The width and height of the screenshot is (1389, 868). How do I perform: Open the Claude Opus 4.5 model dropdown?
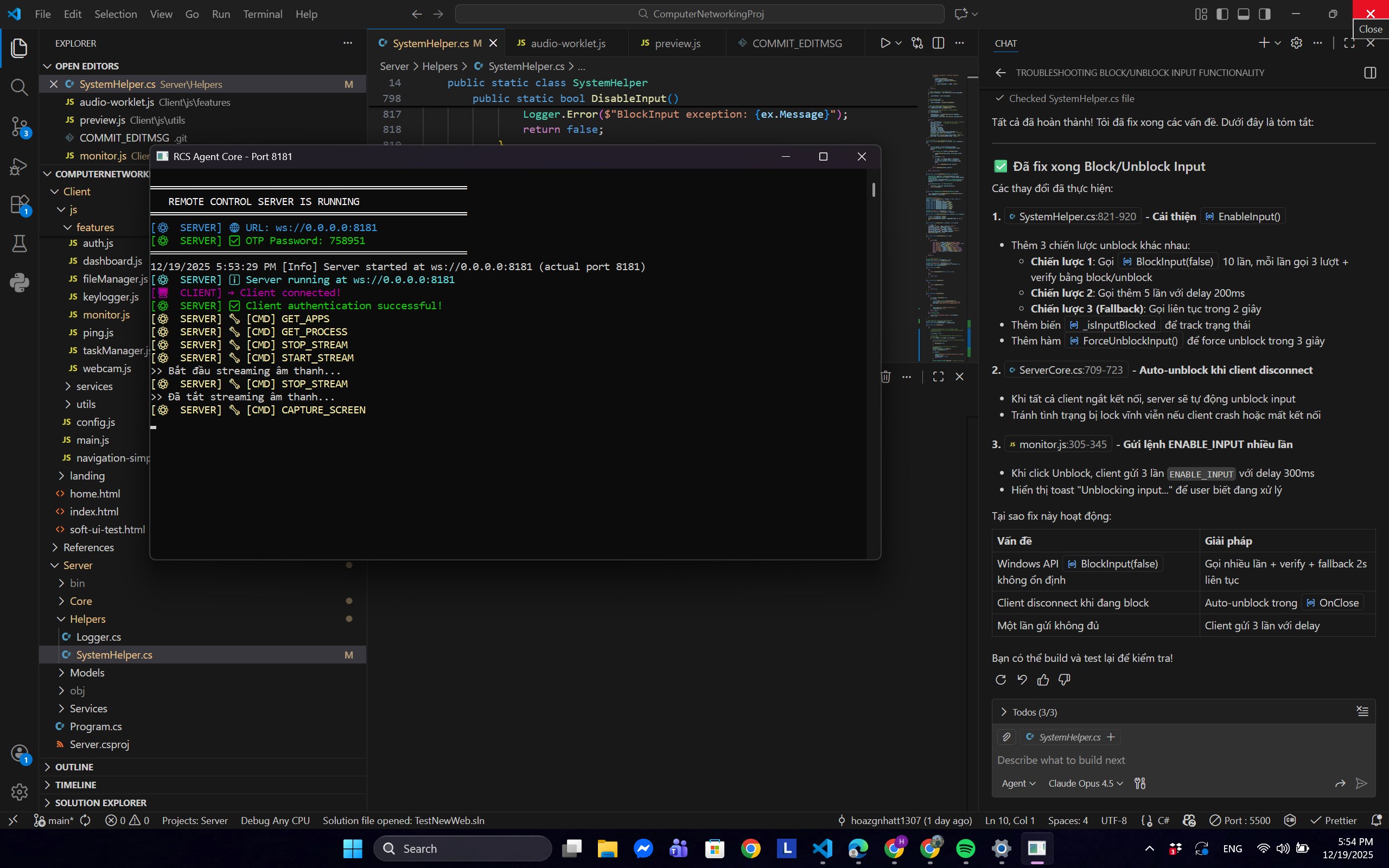click(1085, 783)
